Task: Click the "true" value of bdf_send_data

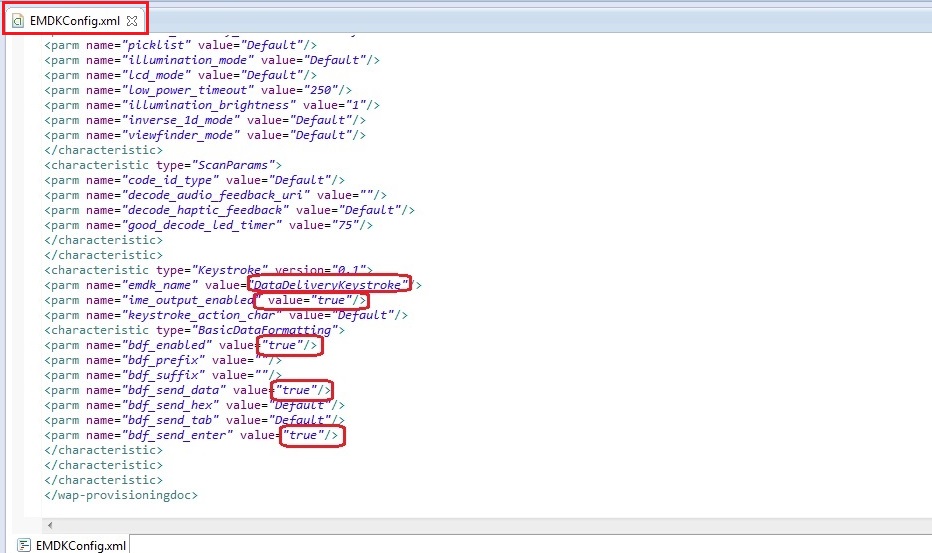Action: (297, 390)
